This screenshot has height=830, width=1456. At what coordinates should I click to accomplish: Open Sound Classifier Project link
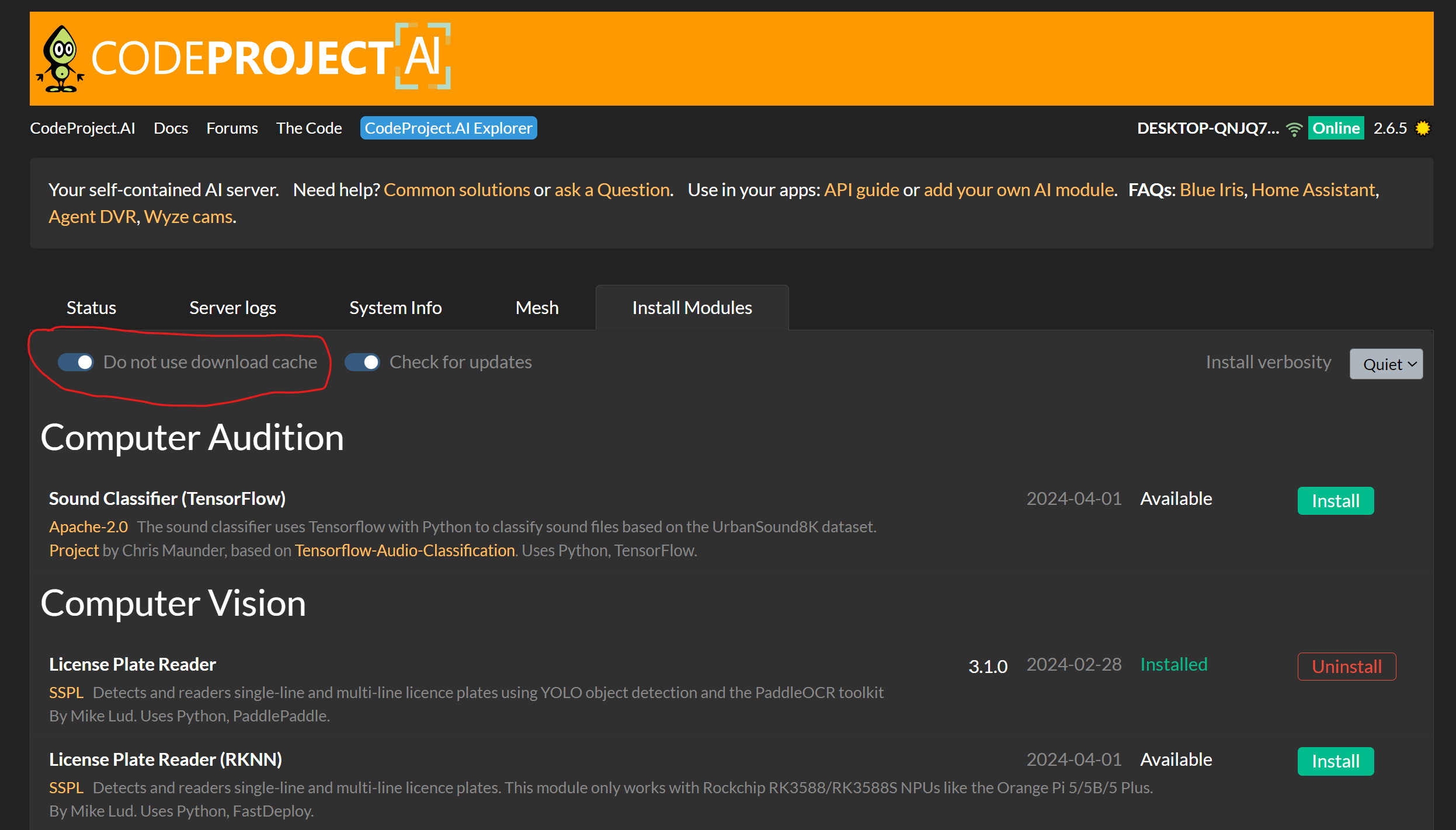coord(74,550)
